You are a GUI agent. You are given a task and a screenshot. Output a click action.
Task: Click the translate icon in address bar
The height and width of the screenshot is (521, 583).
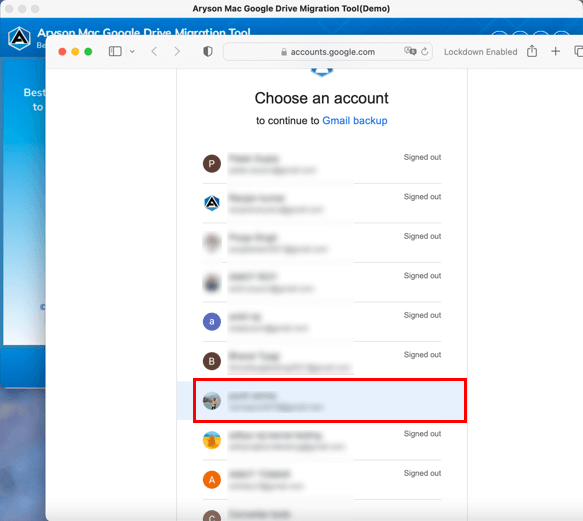410,51
